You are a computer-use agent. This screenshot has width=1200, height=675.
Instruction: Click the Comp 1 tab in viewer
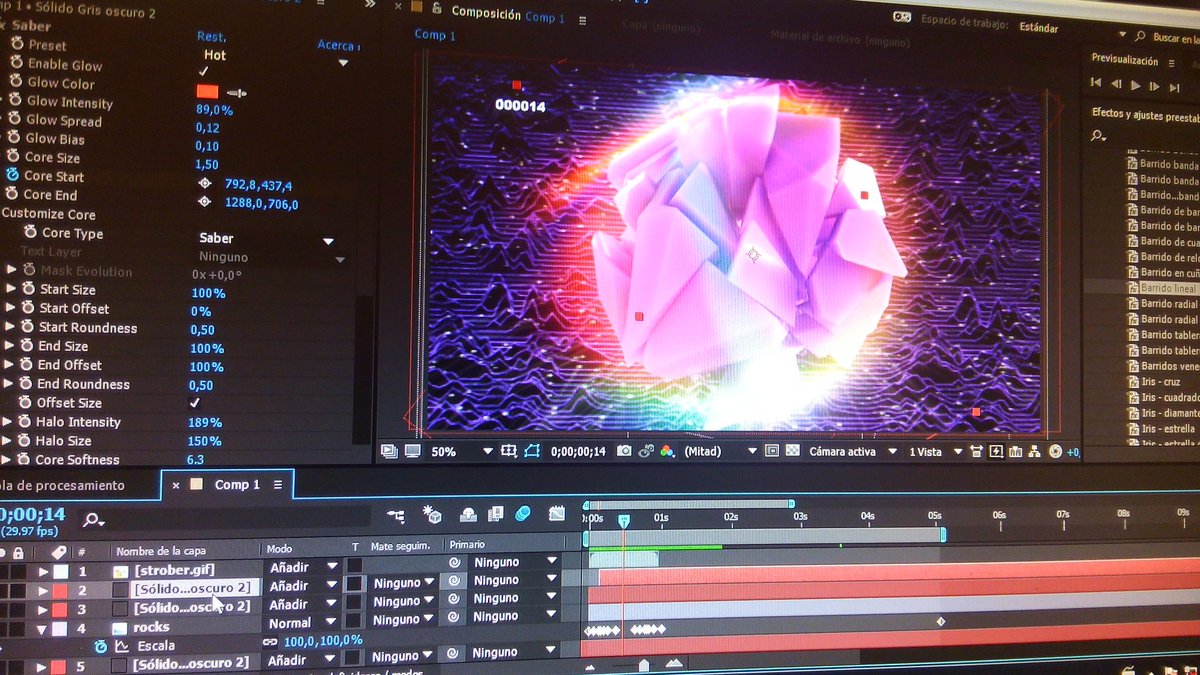[435, 34]
